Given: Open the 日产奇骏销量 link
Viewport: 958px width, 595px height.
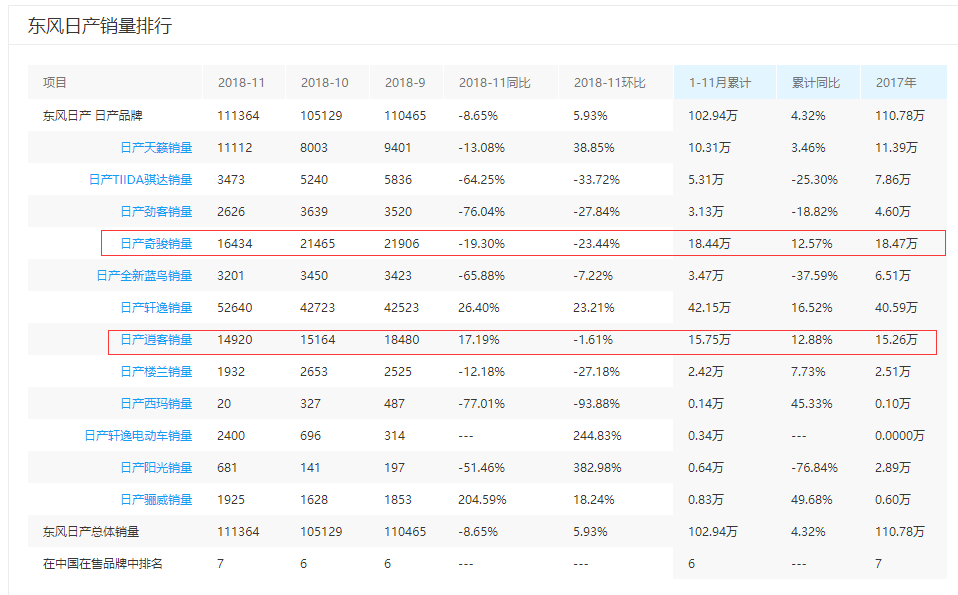Looking at the screenshot, I should 156,244.
